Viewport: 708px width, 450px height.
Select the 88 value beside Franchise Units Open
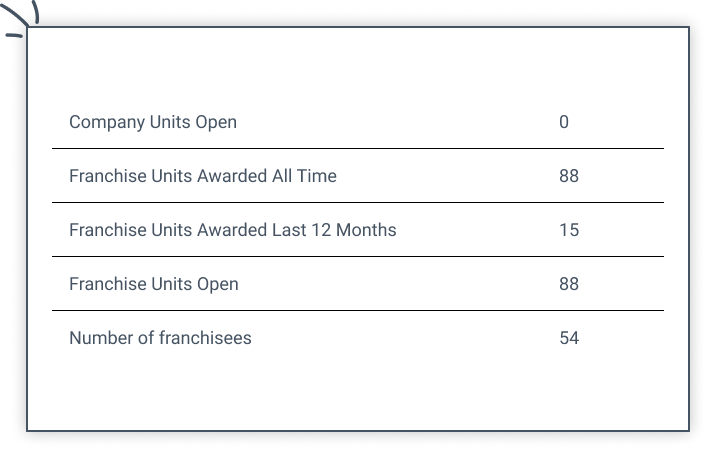[x=569, y=284]
